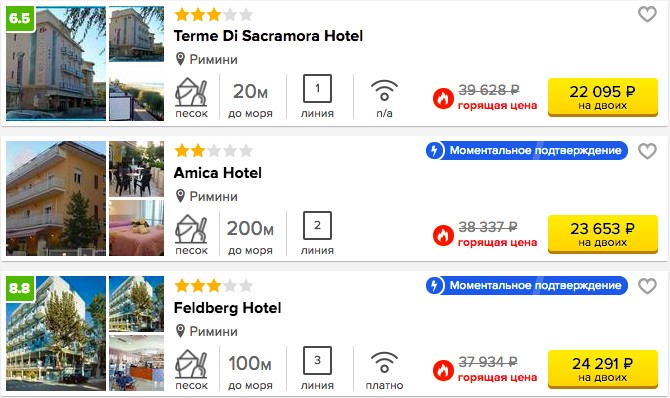Click the line 2 icon of Amica Hotel
Screen dimensions: 670x398
(x=317, y=225)
